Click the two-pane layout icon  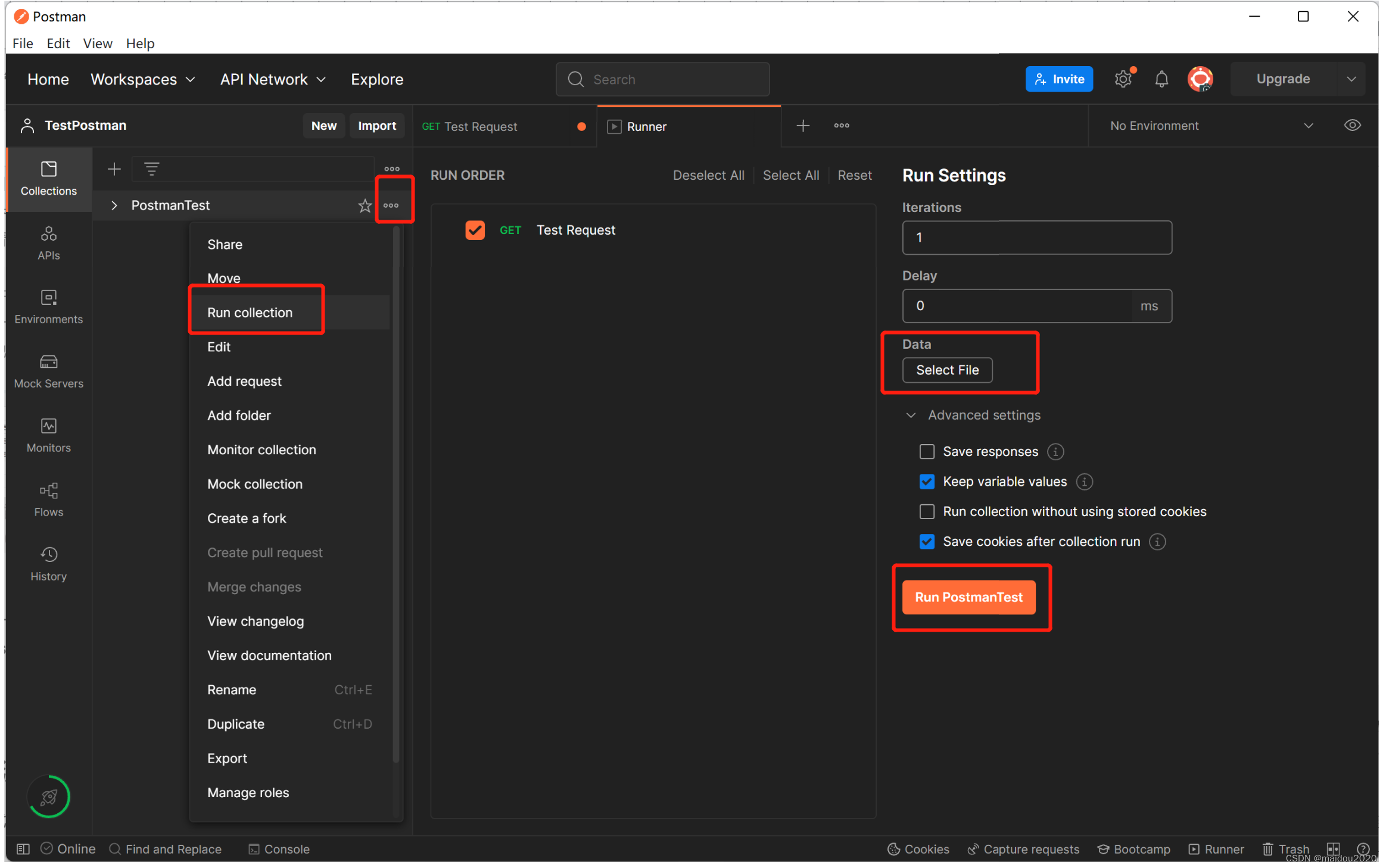point(1333,849)
